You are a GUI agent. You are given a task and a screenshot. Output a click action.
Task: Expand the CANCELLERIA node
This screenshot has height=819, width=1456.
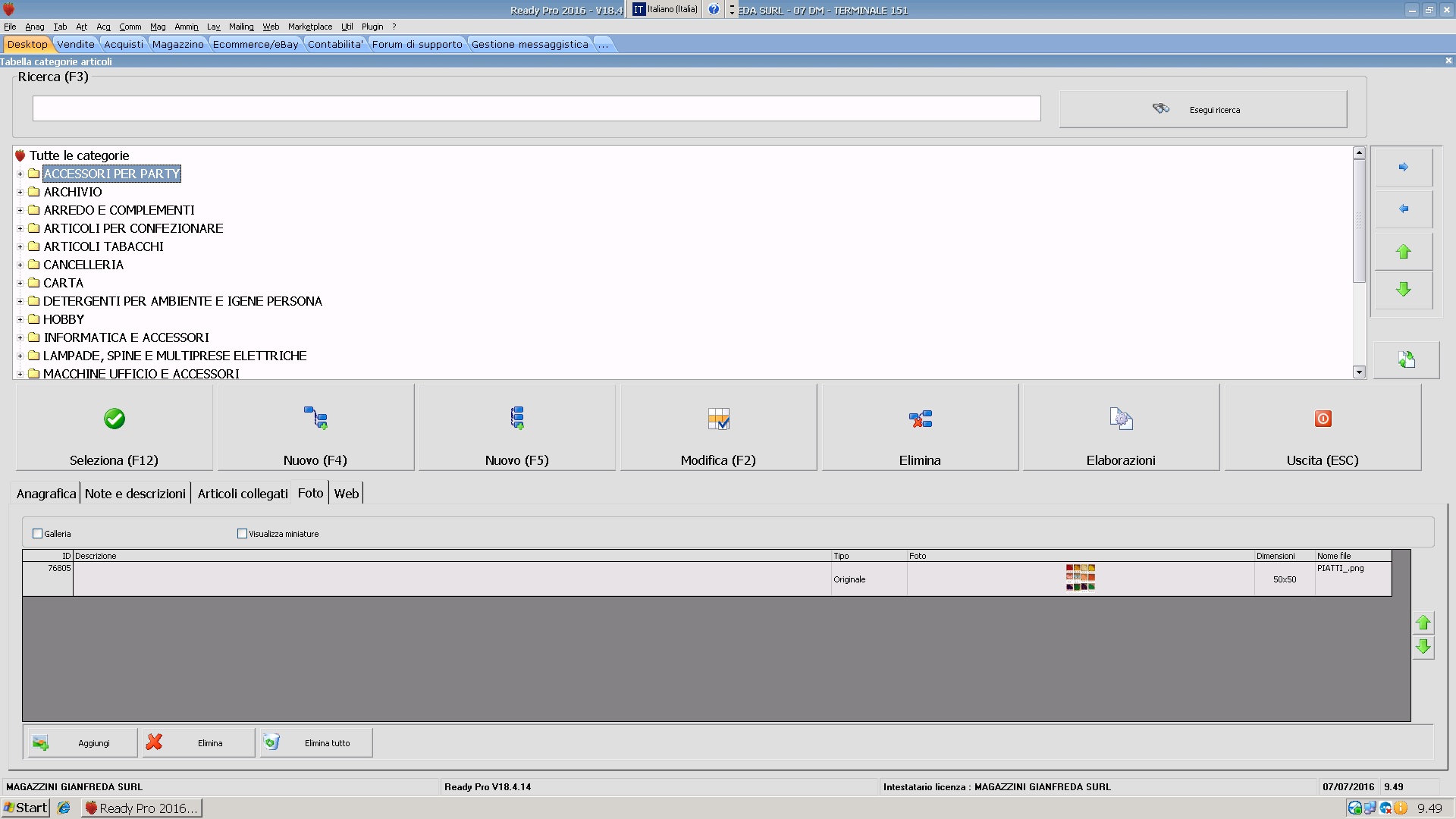point(20,265)
